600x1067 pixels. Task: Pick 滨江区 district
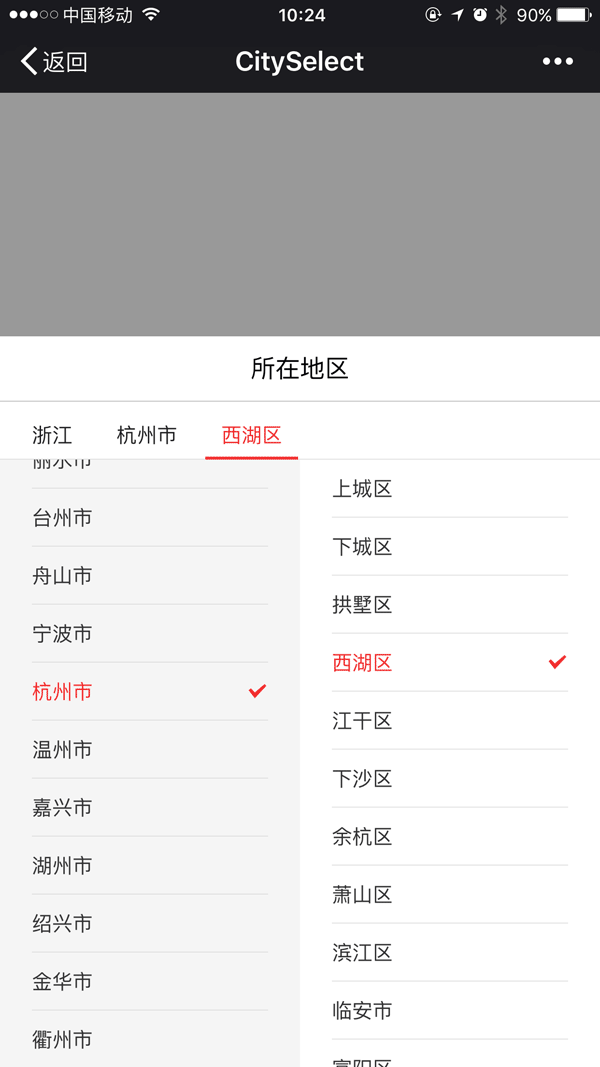point(450,952)
